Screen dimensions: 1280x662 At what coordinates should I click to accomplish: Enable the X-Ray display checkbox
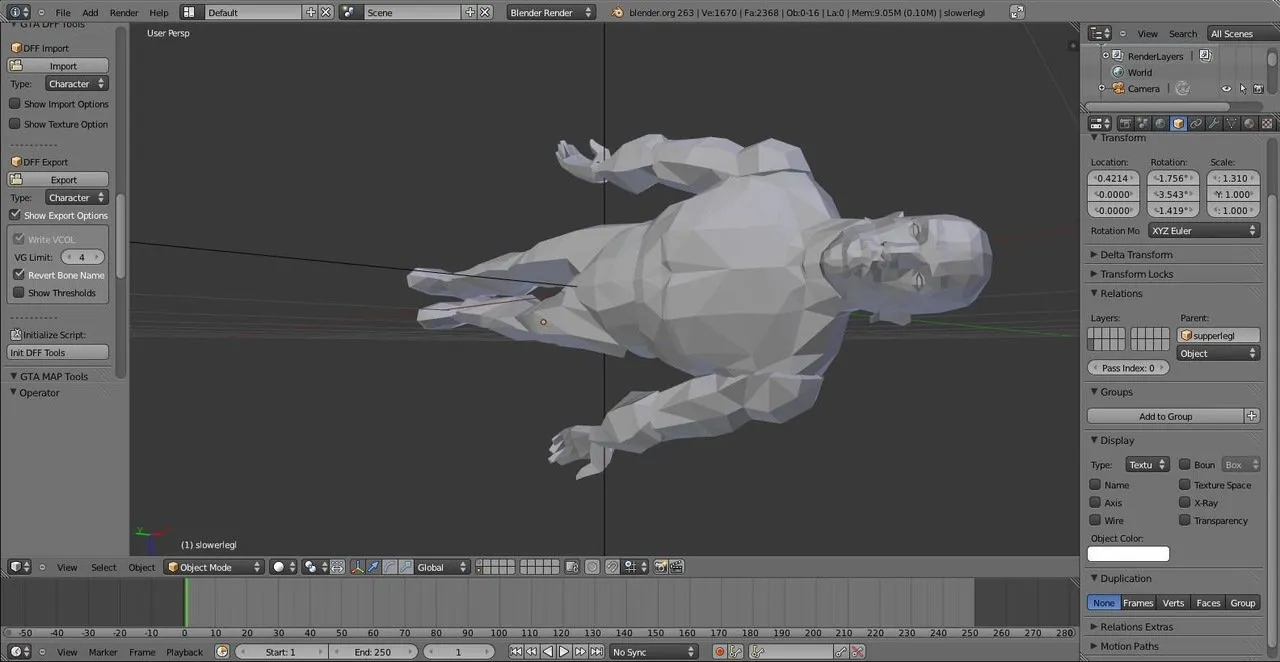pyautogui.click(x=1185, y=503)
